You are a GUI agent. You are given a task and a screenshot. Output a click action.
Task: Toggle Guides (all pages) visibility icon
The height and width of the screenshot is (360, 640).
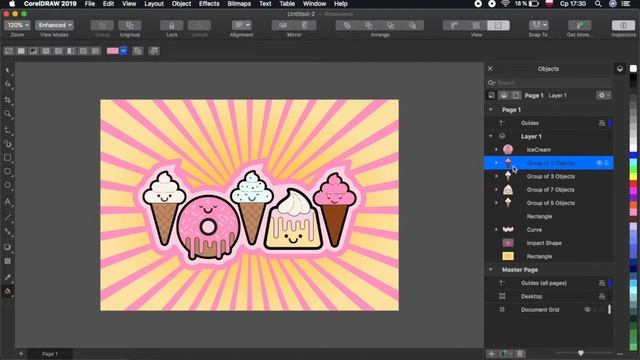[x=602, y=283]
